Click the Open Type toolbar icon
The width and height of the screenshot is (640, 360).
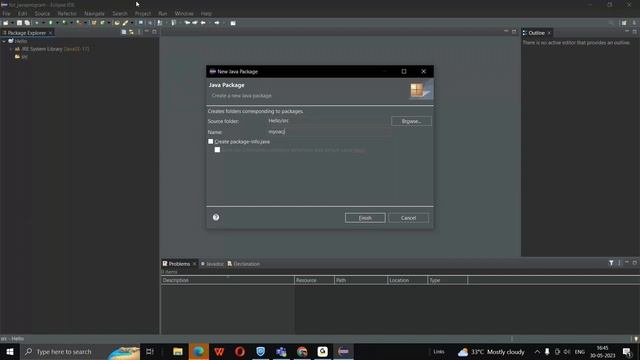[x=117, y=23]
